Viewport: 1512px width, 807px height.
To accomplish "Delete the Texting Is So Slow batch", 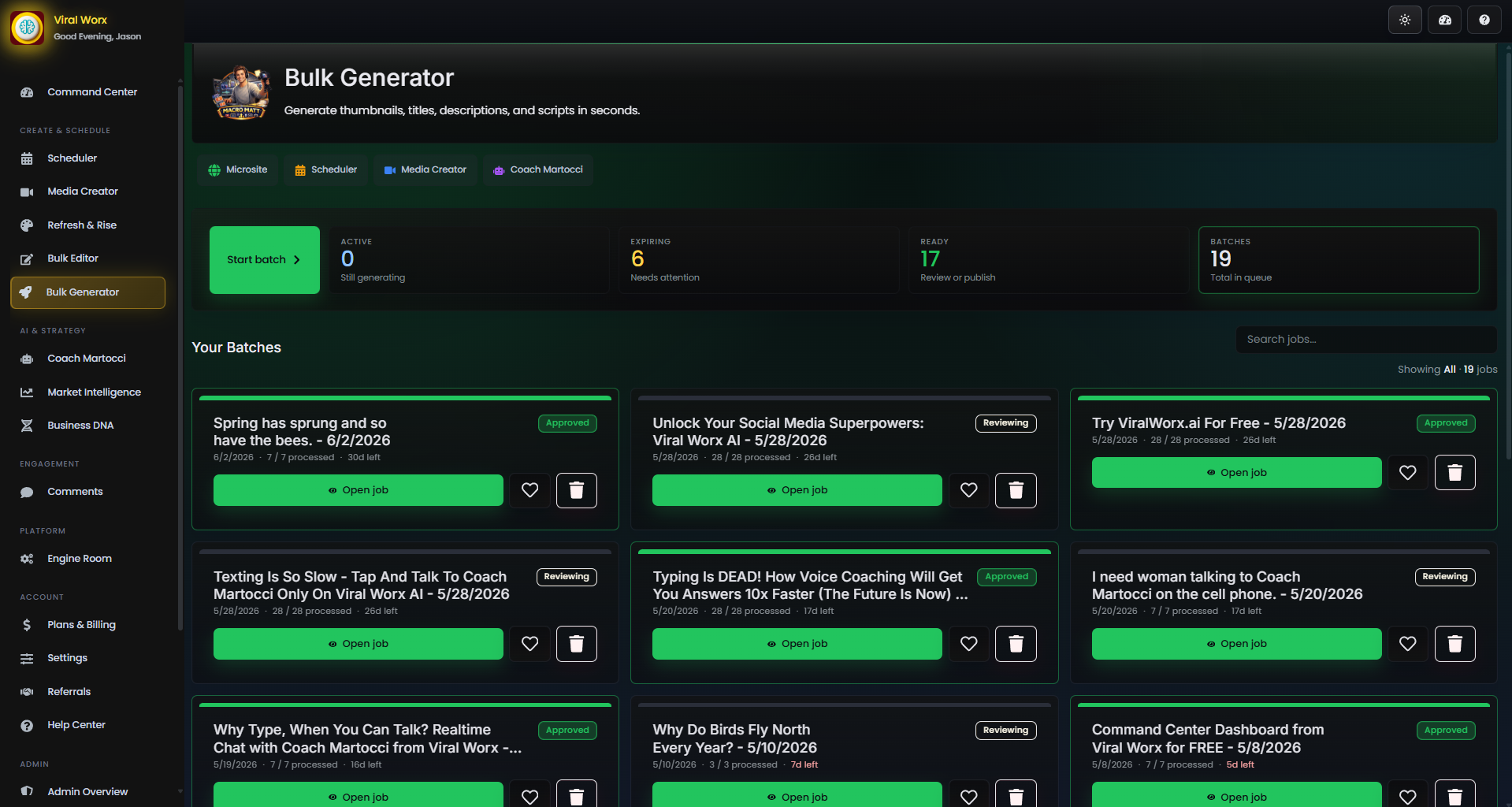I will coord(577,644).
